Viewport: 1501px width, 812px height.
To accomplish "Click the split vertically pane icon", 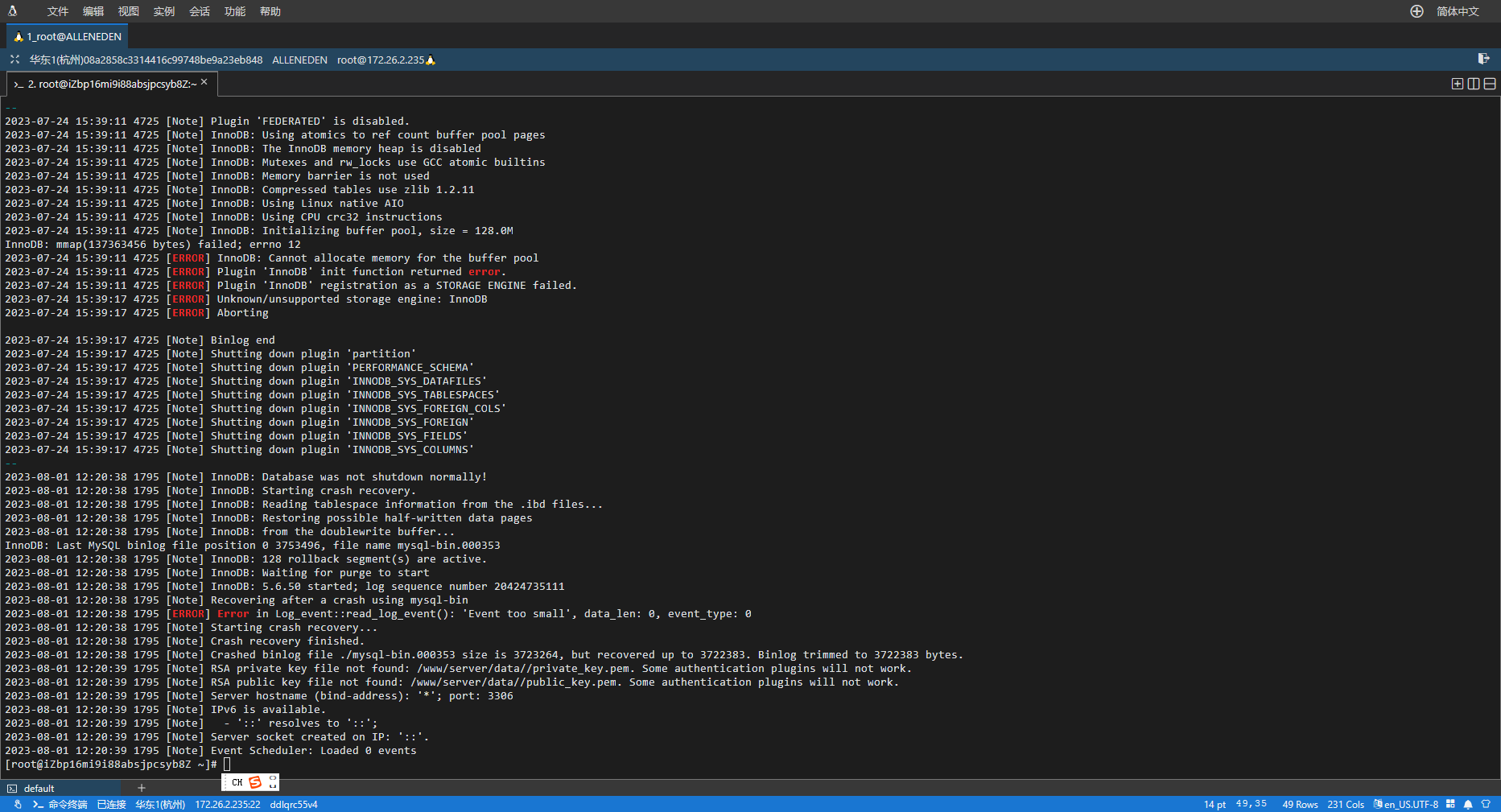I will pos(1474,84).
